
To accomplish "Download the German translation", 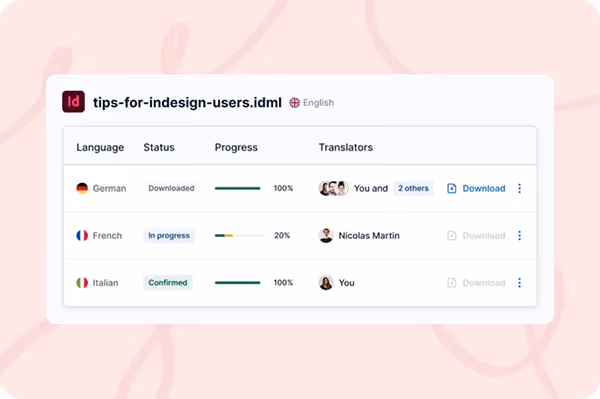I will tap(476, 188).
